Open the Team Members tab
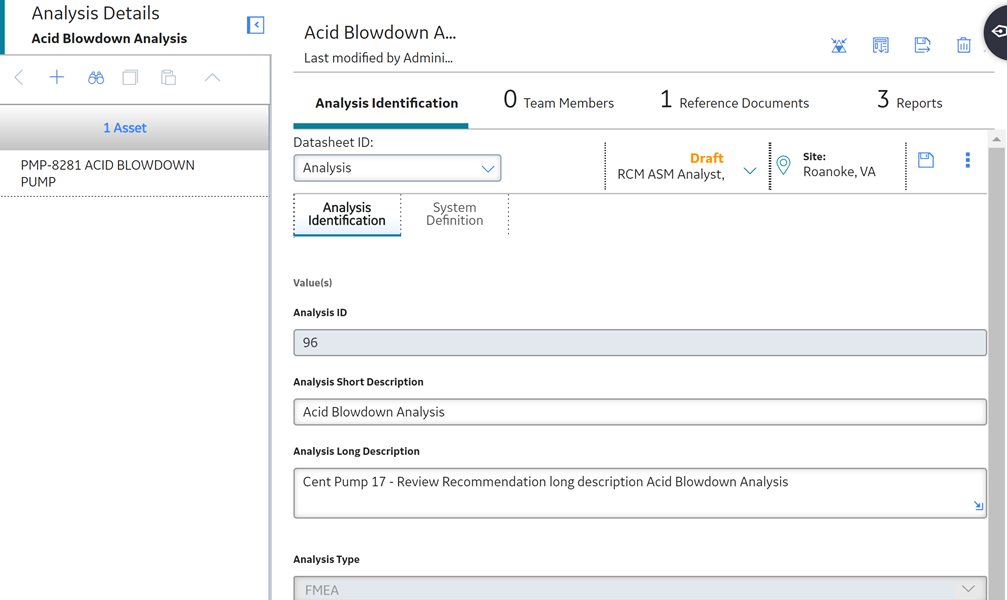This screenshot has width=1007, height=600. 559,101
